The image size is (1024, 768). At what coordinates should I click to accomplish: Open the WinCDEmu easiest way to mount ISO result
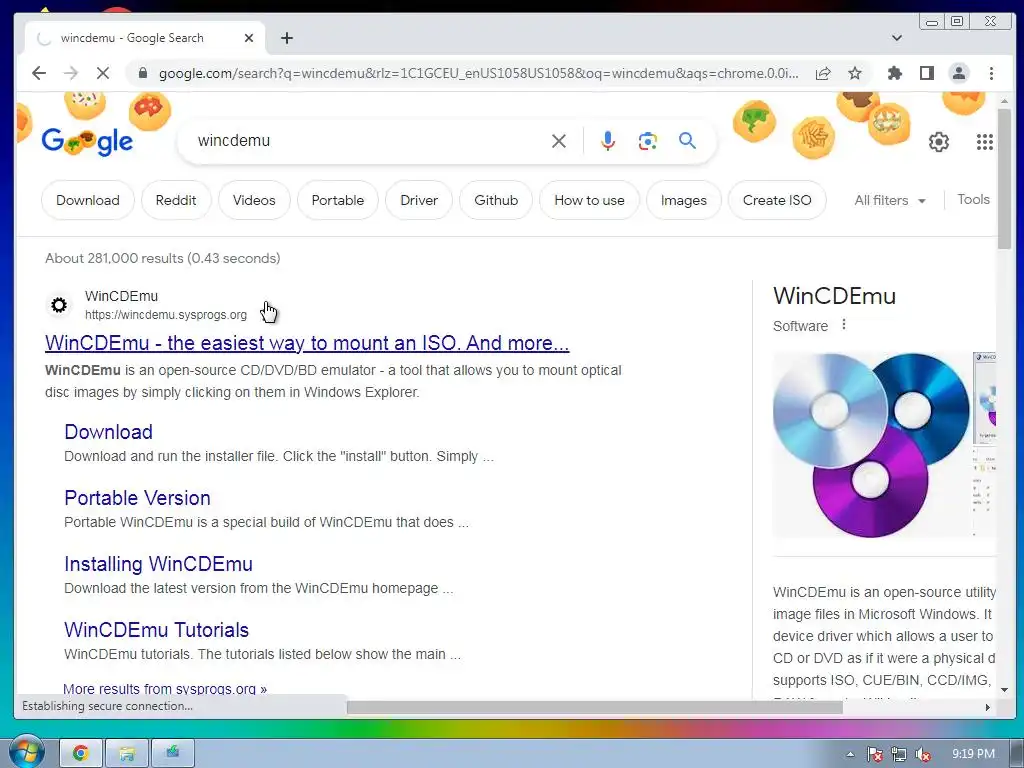(x=307, y=343)
